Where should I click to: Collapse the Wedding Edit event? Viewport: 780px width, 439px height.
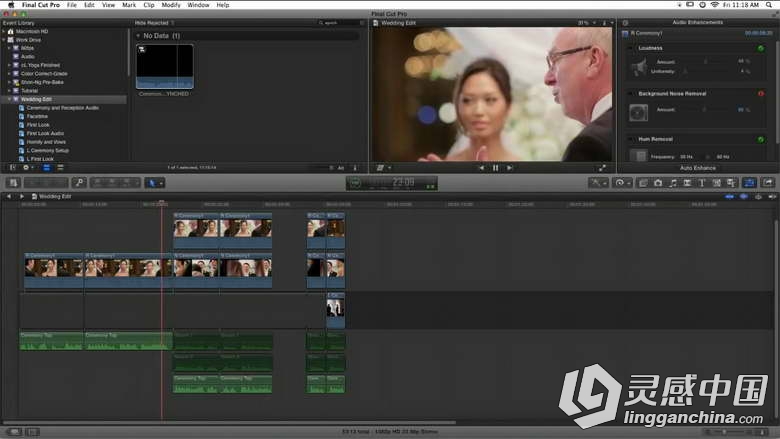[9, 99]
